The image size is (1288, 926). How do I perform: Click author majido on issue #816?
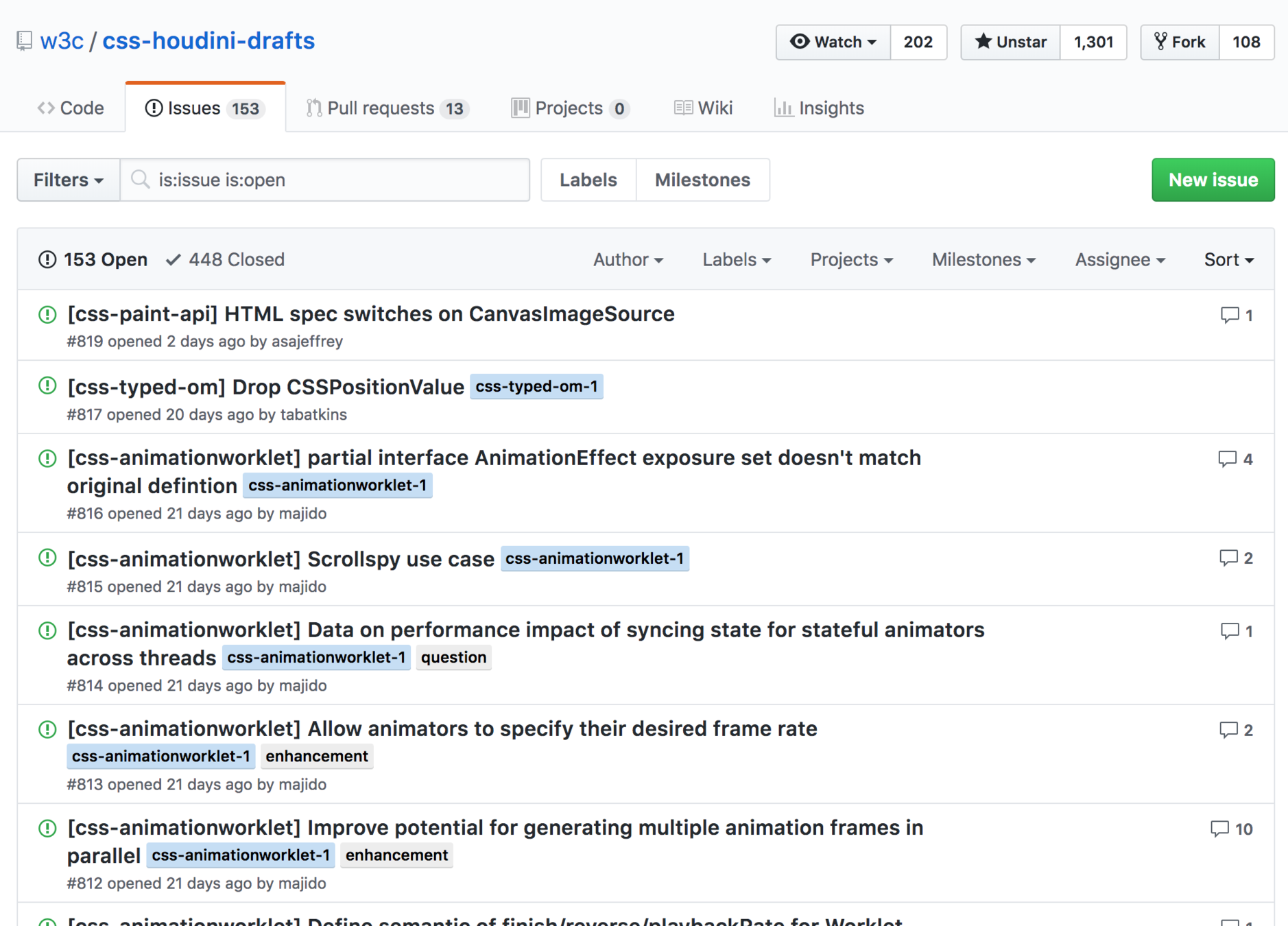point(302,513)
